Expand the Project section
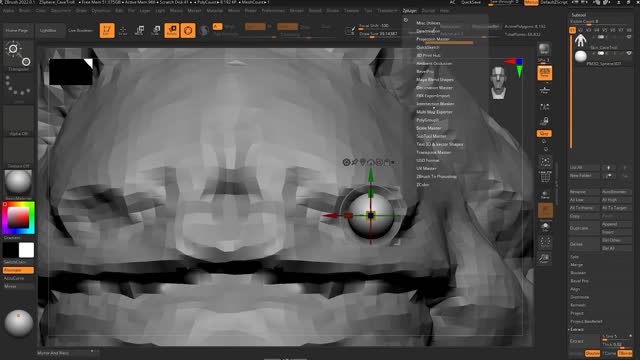The height and width of the screenshot is (360, 640). point(577,313)
